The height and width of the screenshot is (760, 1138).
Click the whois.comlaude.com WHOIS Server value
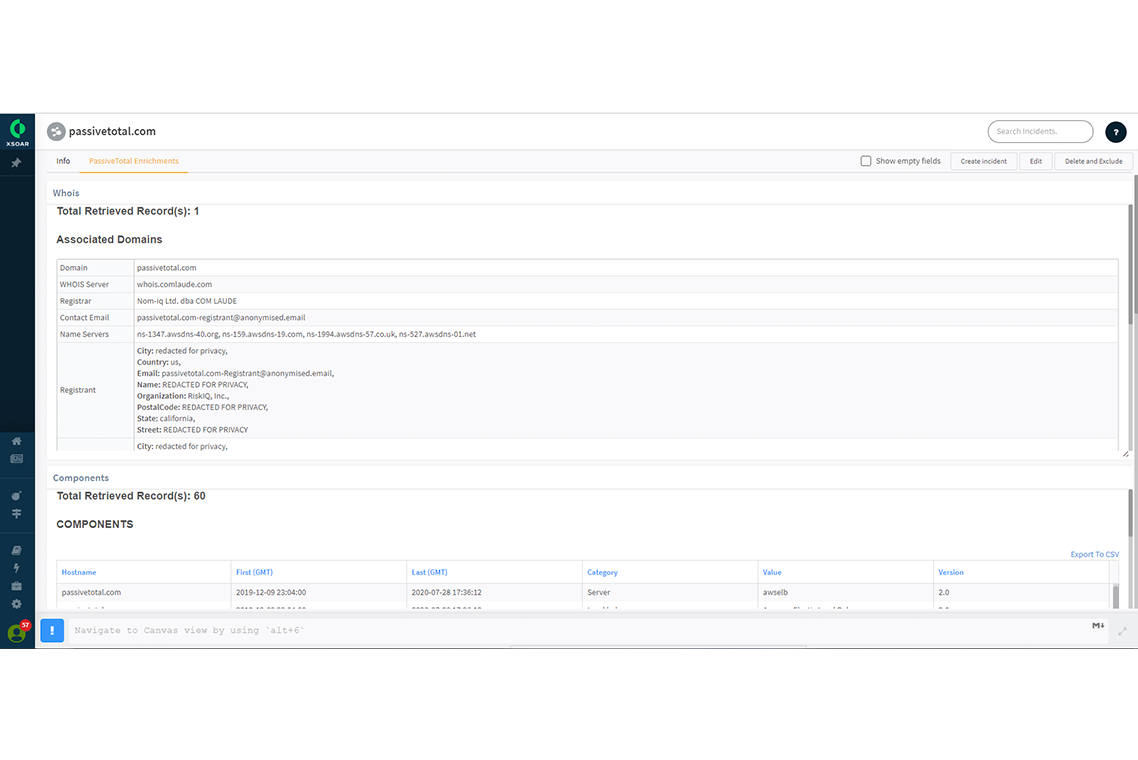click(174, 285)
